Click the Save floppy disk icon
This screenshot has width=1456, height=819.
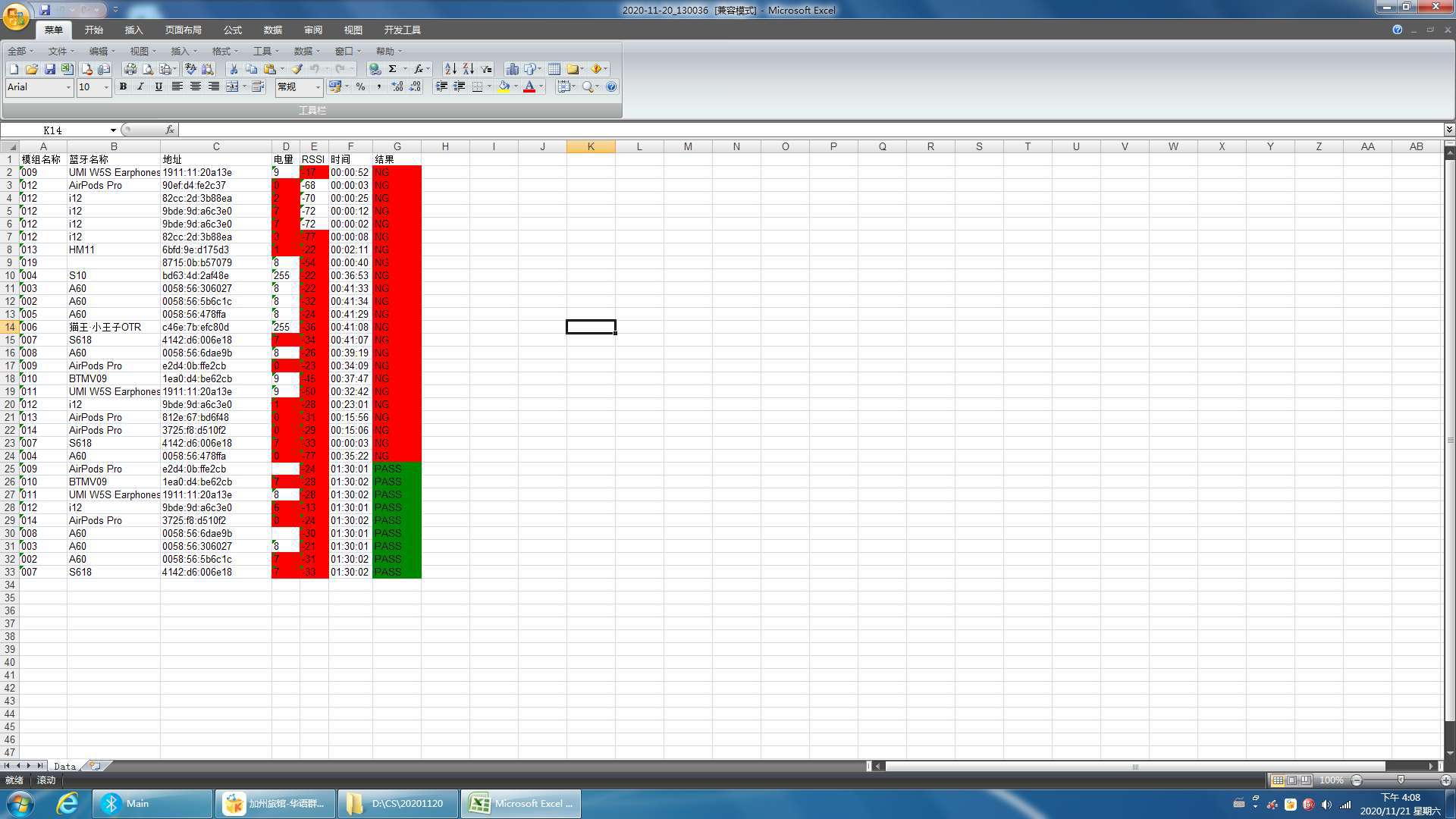[x=49, y=69]
